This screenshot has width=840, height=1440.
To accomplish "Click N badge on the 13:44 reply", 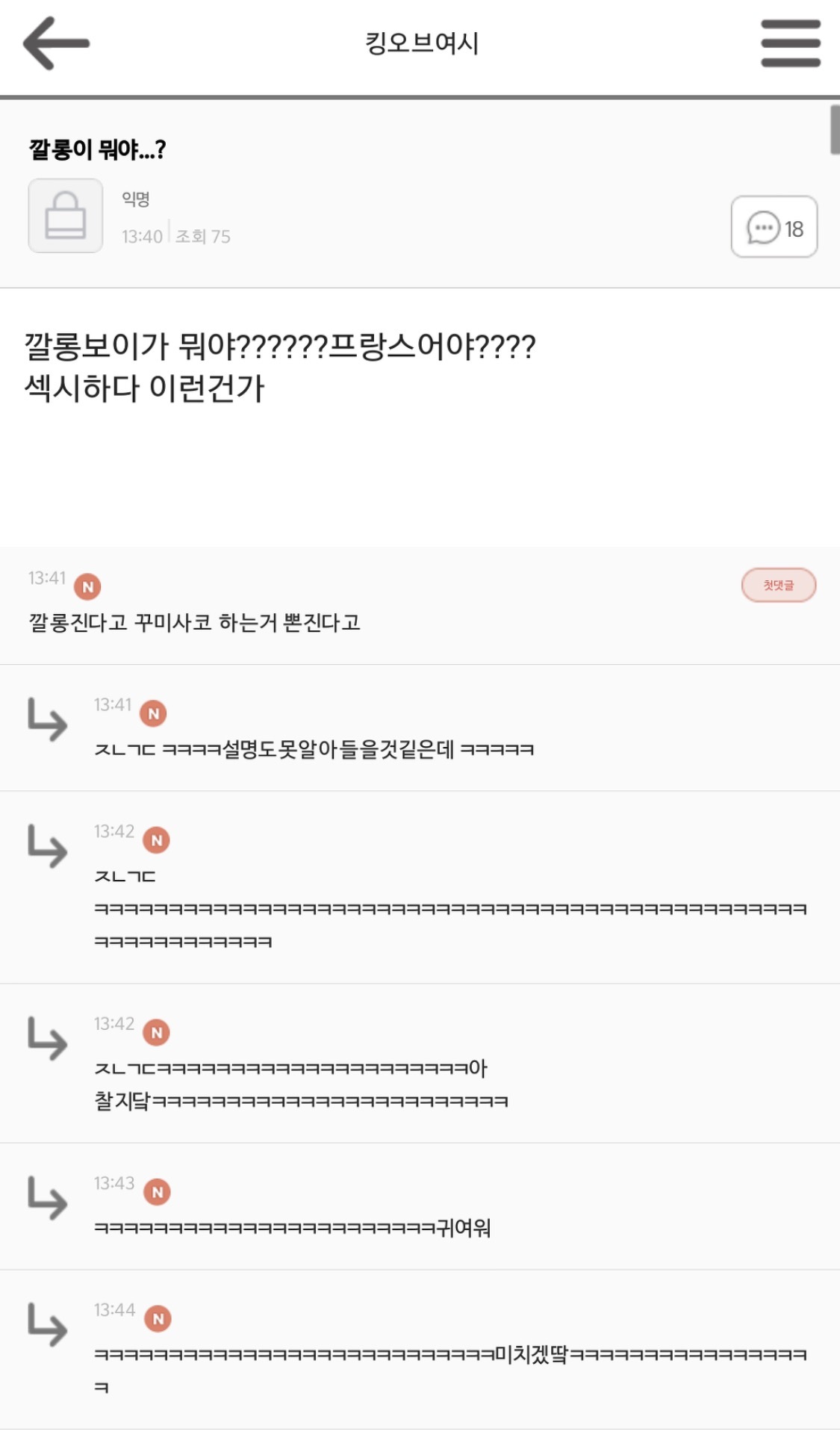I will tap(158, 1319).
